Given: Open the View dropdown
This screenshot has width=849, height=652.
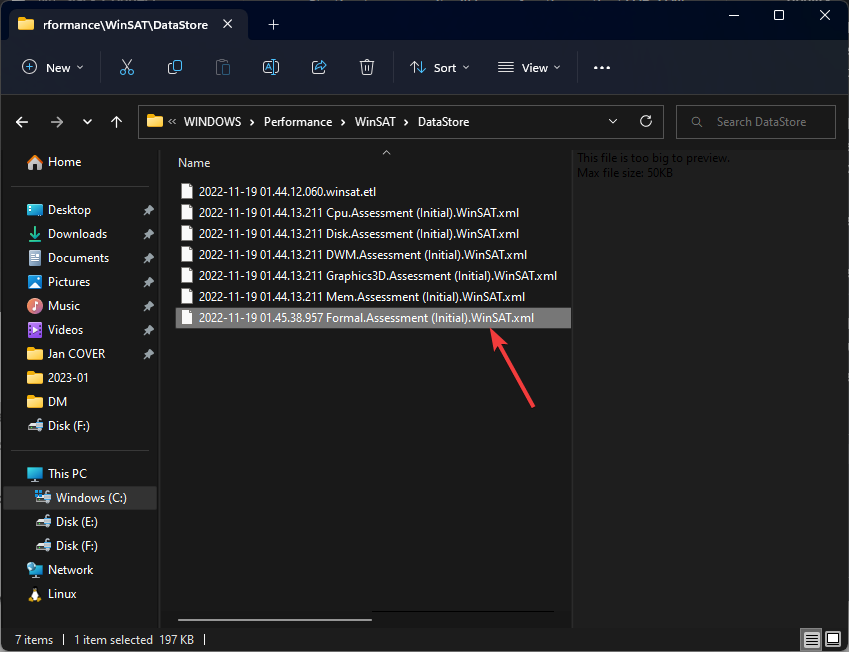Looking at the screenshot, I should coord(528,67).
